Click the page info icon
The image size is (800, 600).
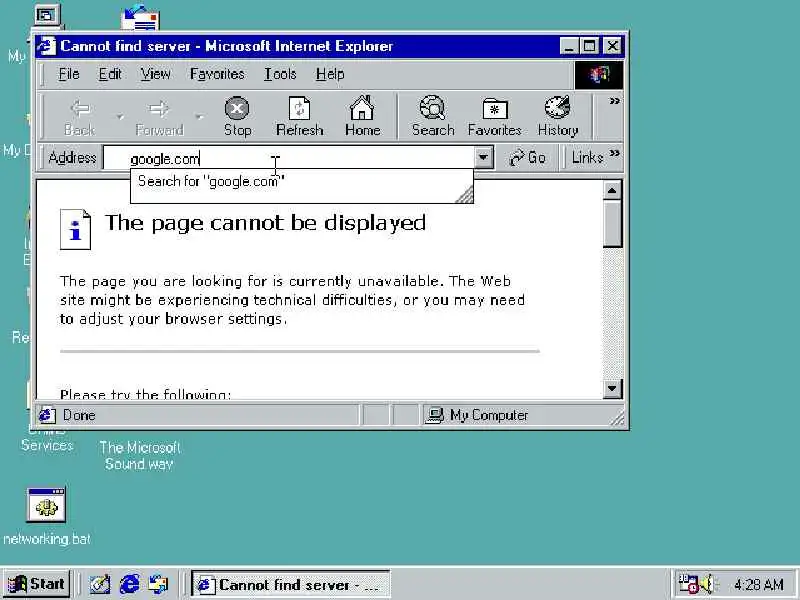click(x=76, y=229)
